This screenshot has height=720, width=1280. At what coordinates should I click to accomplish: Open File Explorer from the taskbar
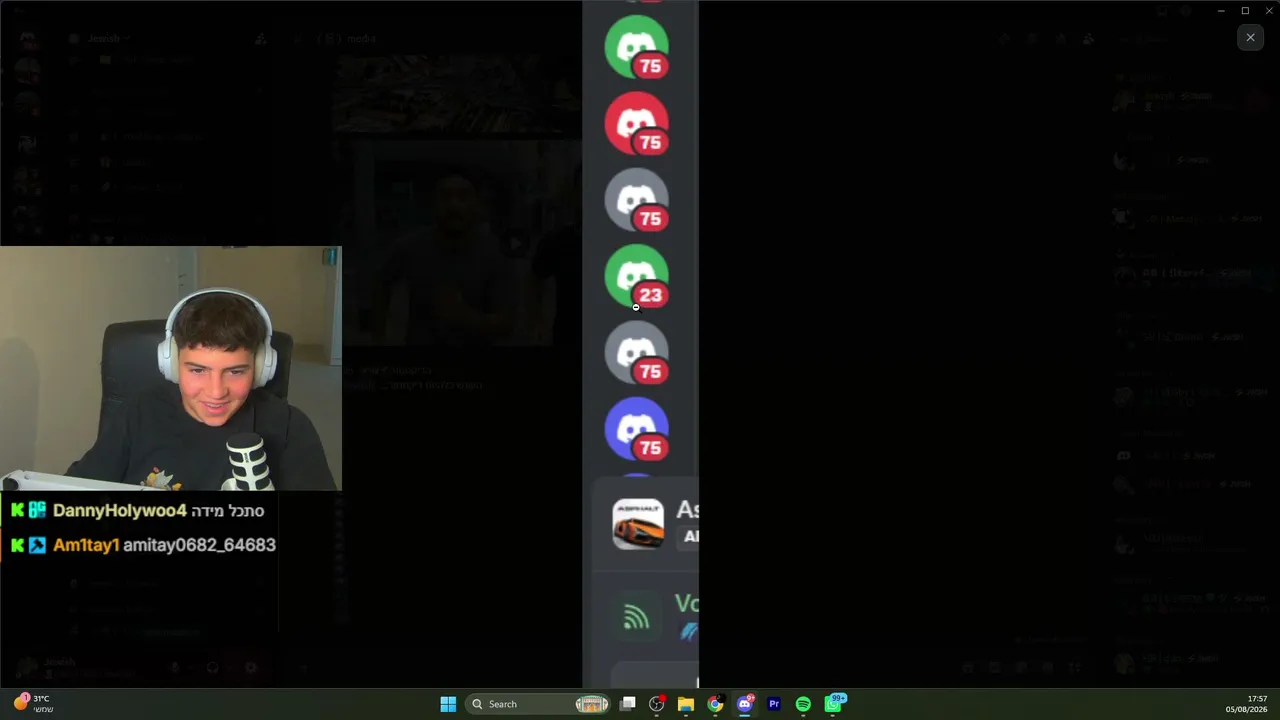[686, 704]
